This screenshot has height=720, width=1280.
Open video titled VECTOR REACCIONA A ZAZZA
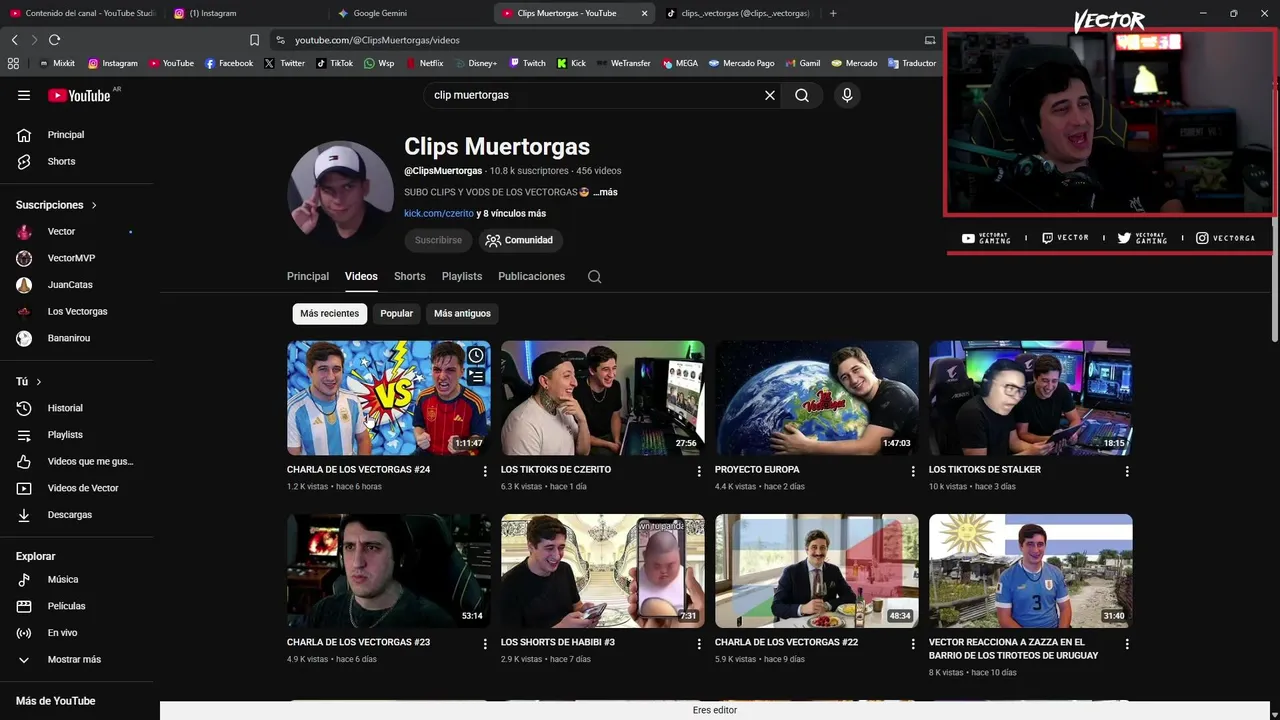(1013, 649)
